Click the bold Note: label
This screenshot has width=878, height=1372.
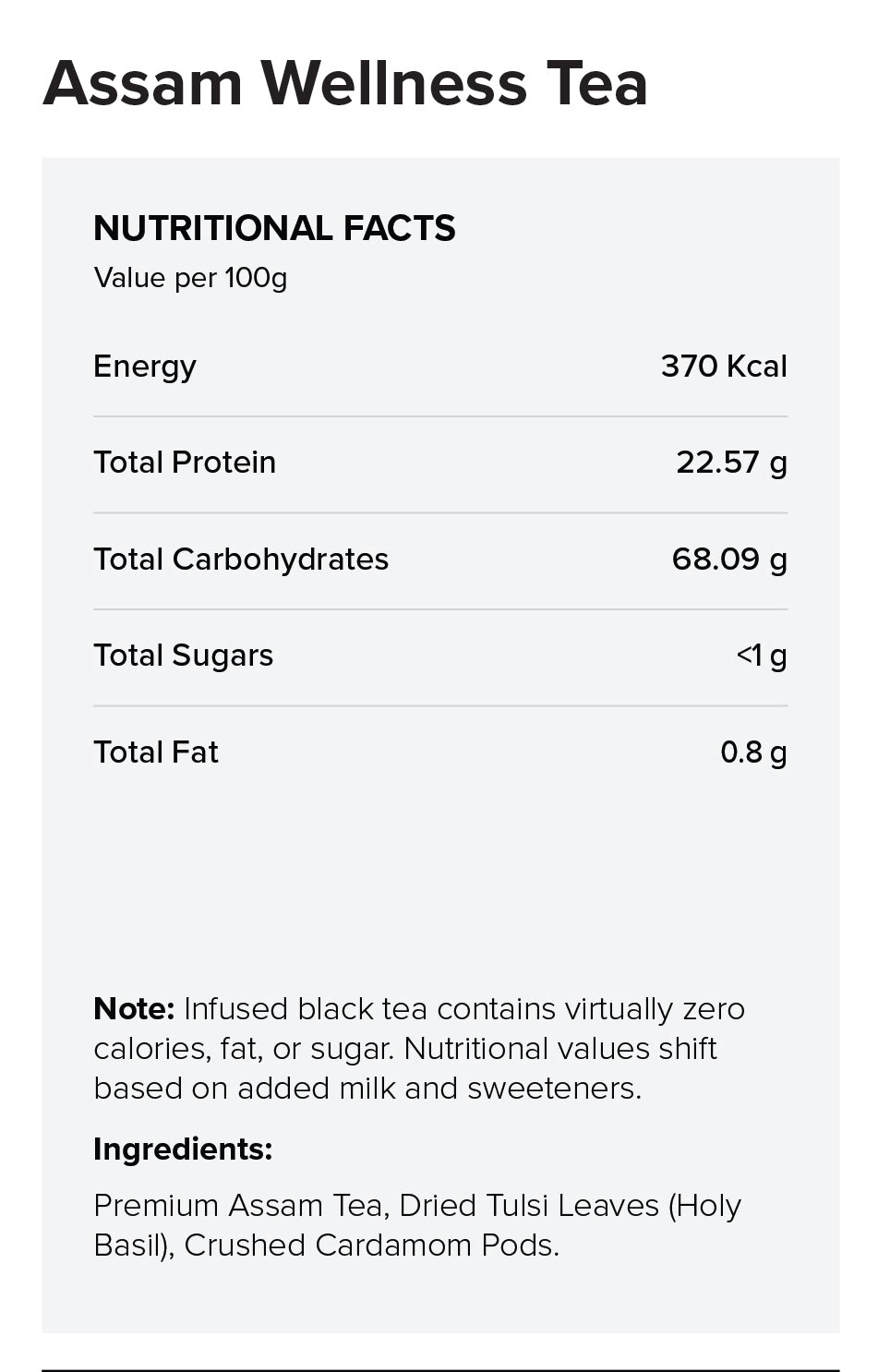(x=134, y=1009)
